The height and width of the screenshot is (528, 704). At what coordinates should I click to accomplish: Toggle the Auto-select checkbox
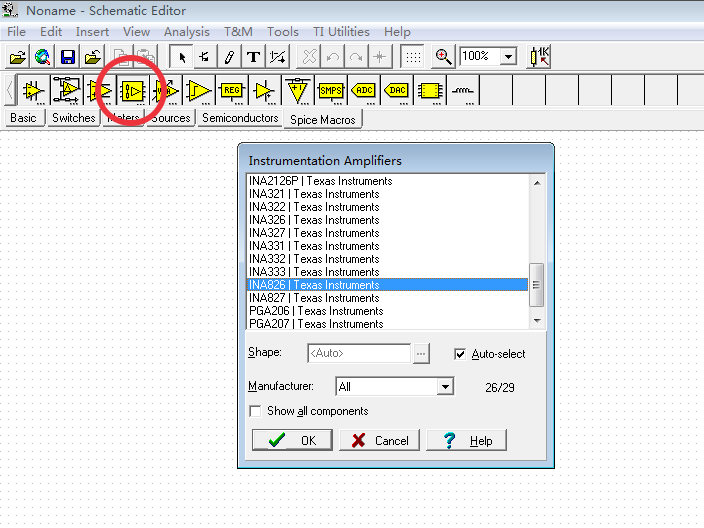460,354
